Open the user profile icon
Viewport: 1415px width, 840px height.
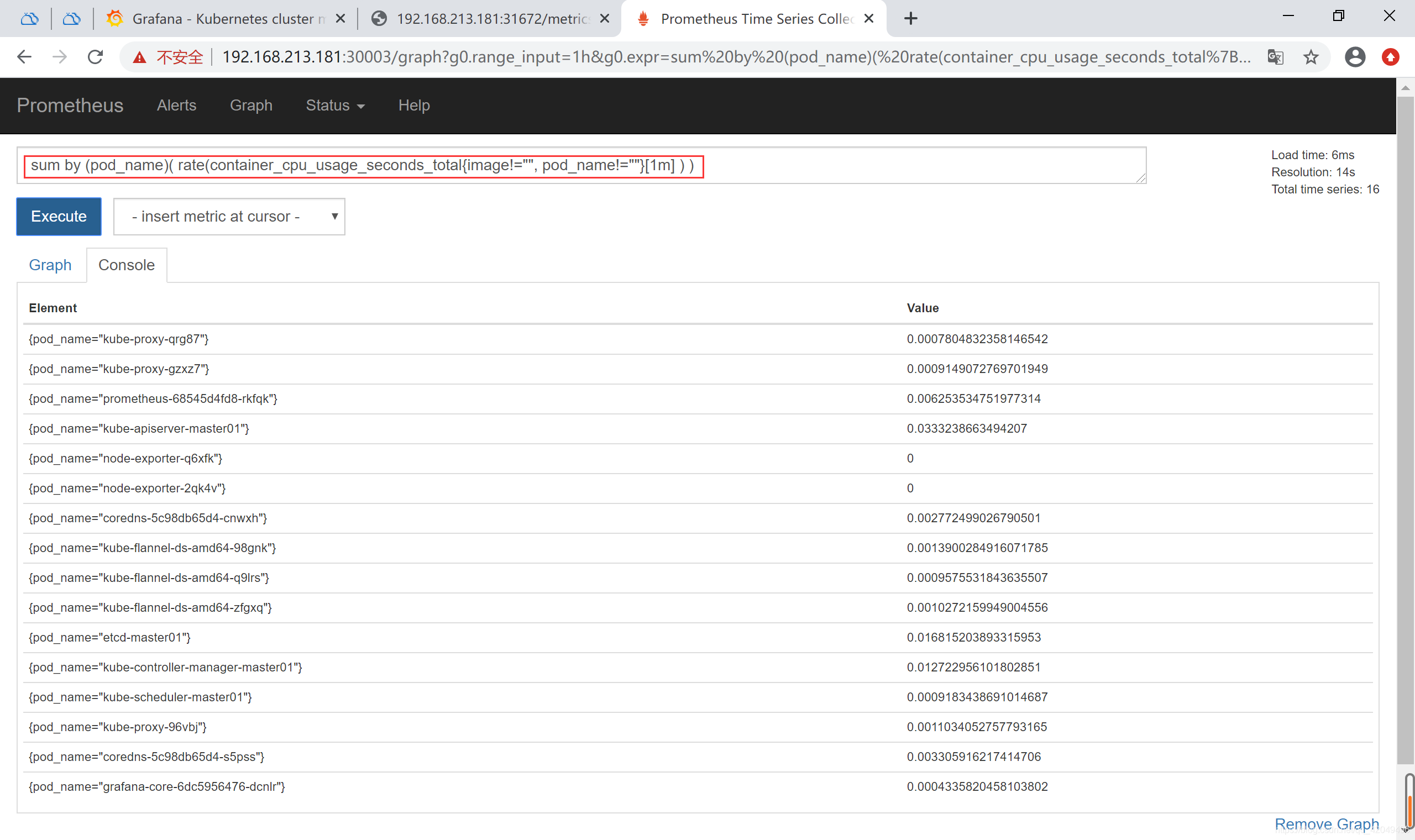click(1355, 56)
